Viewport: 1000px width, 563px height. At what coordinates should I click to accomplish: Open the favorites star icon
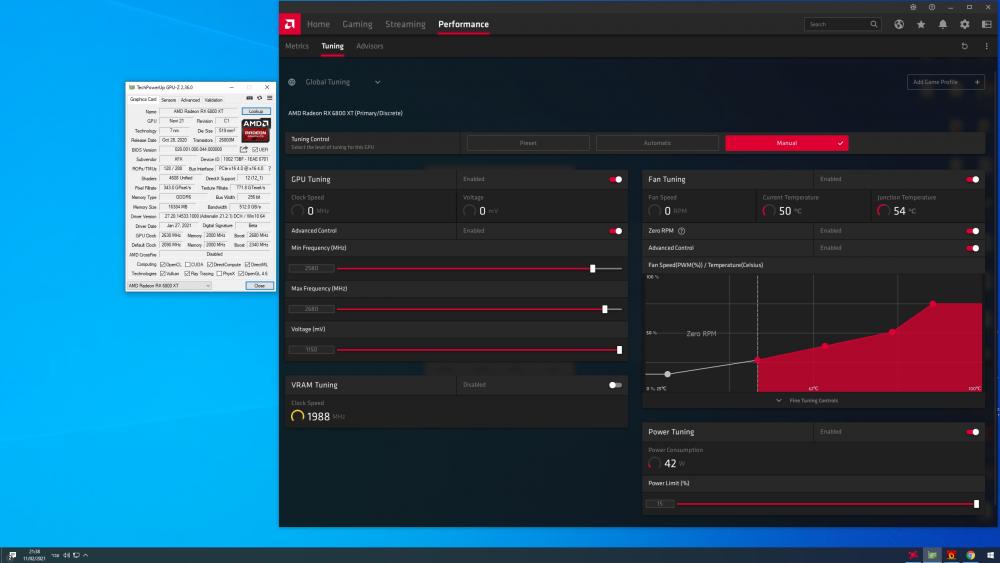pyautogui.click(x=921, y=24)
